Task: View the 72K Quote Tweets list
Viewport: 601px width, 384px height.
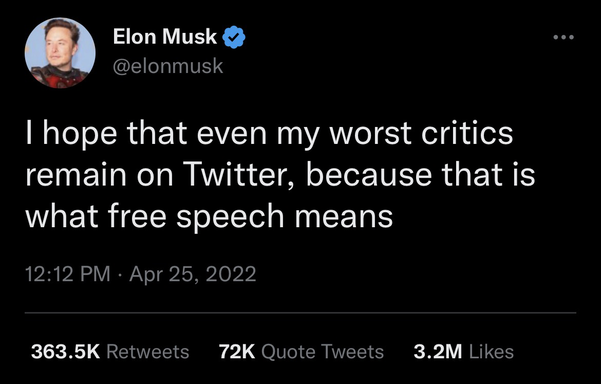Action: pos(301,351)
